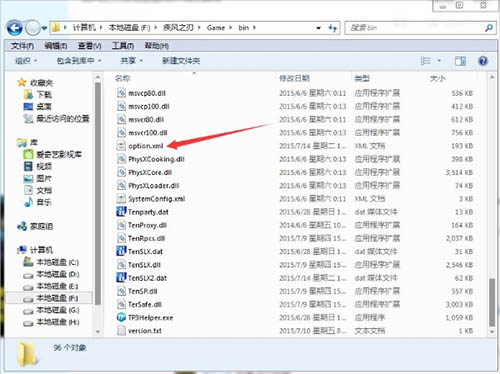Select TenProxy.dll file
The width and height of the screenshot is (500, 374).
(x=147, y=225)
